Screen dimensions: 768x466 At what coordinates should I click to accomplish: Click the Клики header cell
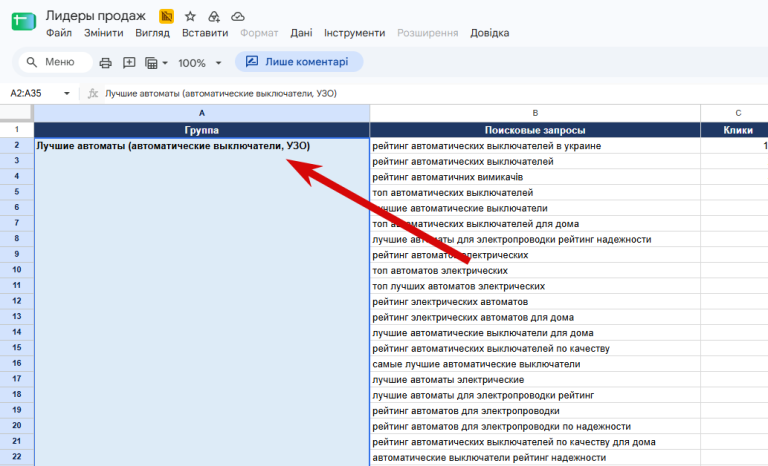pos(735,130)
